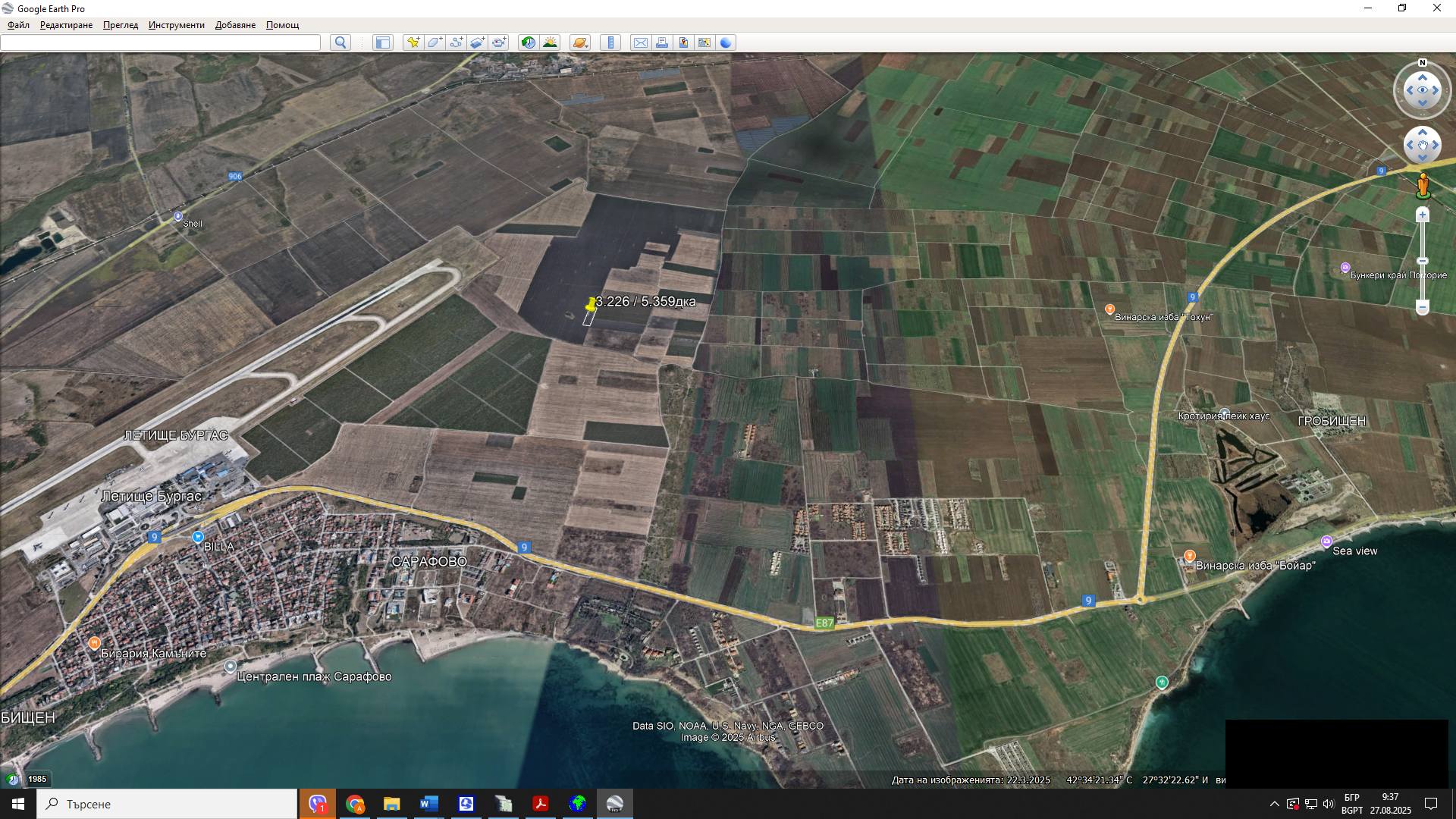Open Word from the taskbar
This screenshot has width=1456, height=819.
[x=428, y=804]
